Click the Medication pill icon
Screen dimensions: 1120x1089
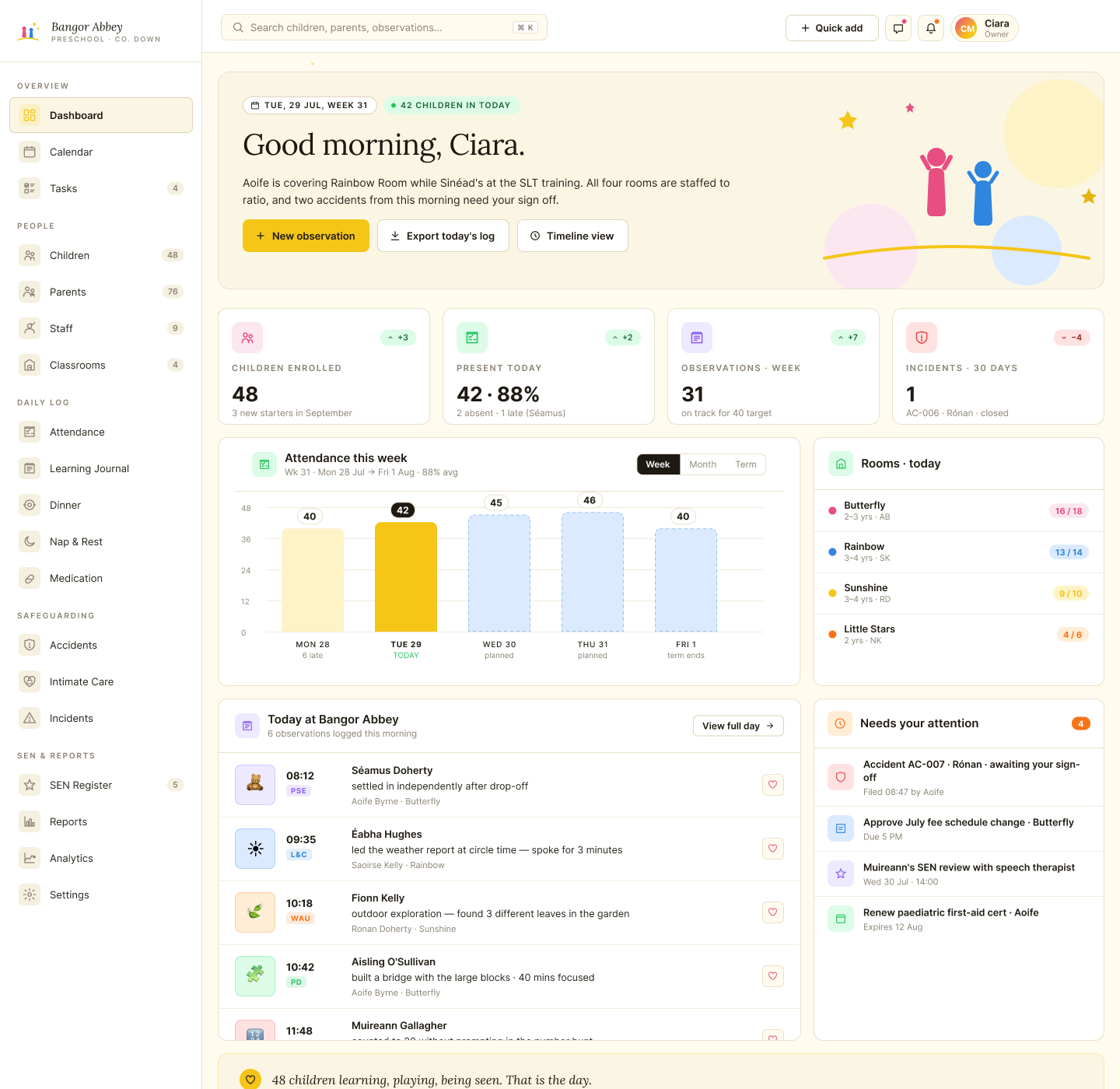tap(30, 578)
